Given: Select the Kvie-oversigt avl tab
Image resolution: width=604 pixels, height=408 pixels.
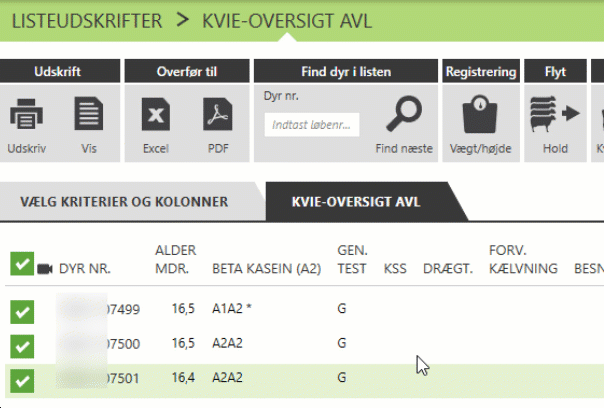Looking at the screenshot, I should point(355,202).
